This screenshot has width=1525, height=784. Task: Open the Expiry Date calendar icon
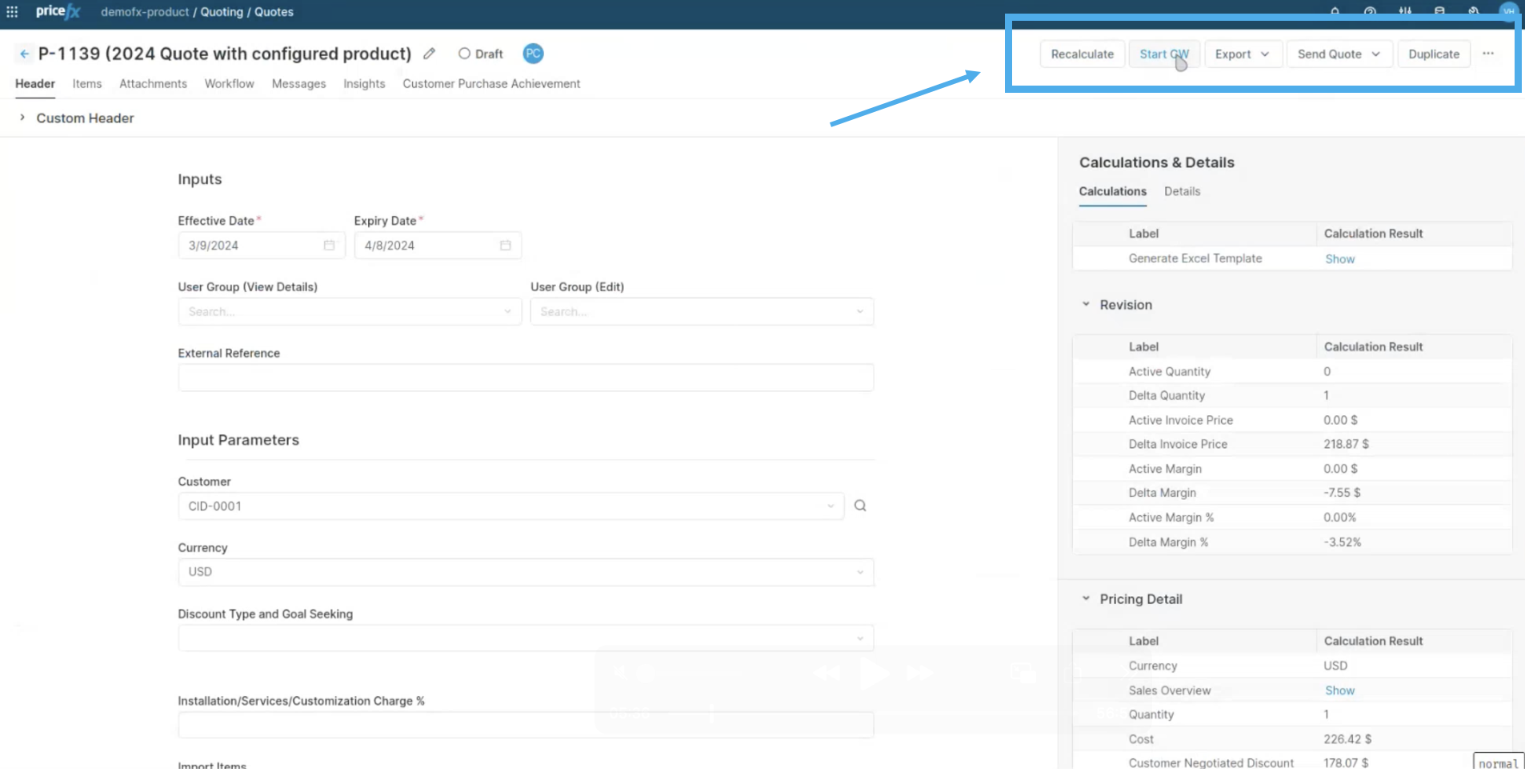tap(505, 246)
